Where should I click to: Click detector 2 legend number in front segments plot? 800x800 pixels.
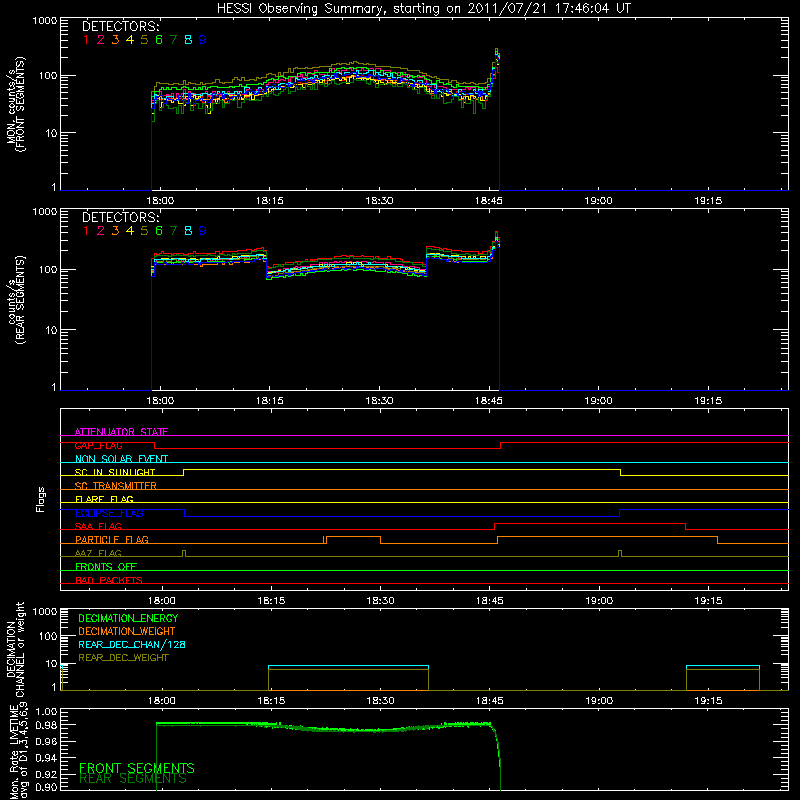101,40
